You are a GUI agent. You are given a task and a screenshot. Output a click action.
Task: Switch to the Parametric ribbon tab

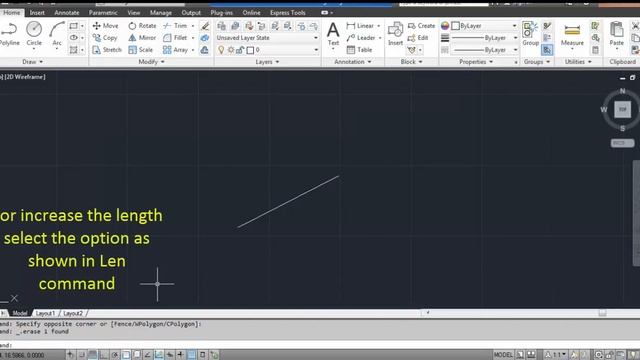(x=103, y=13)
